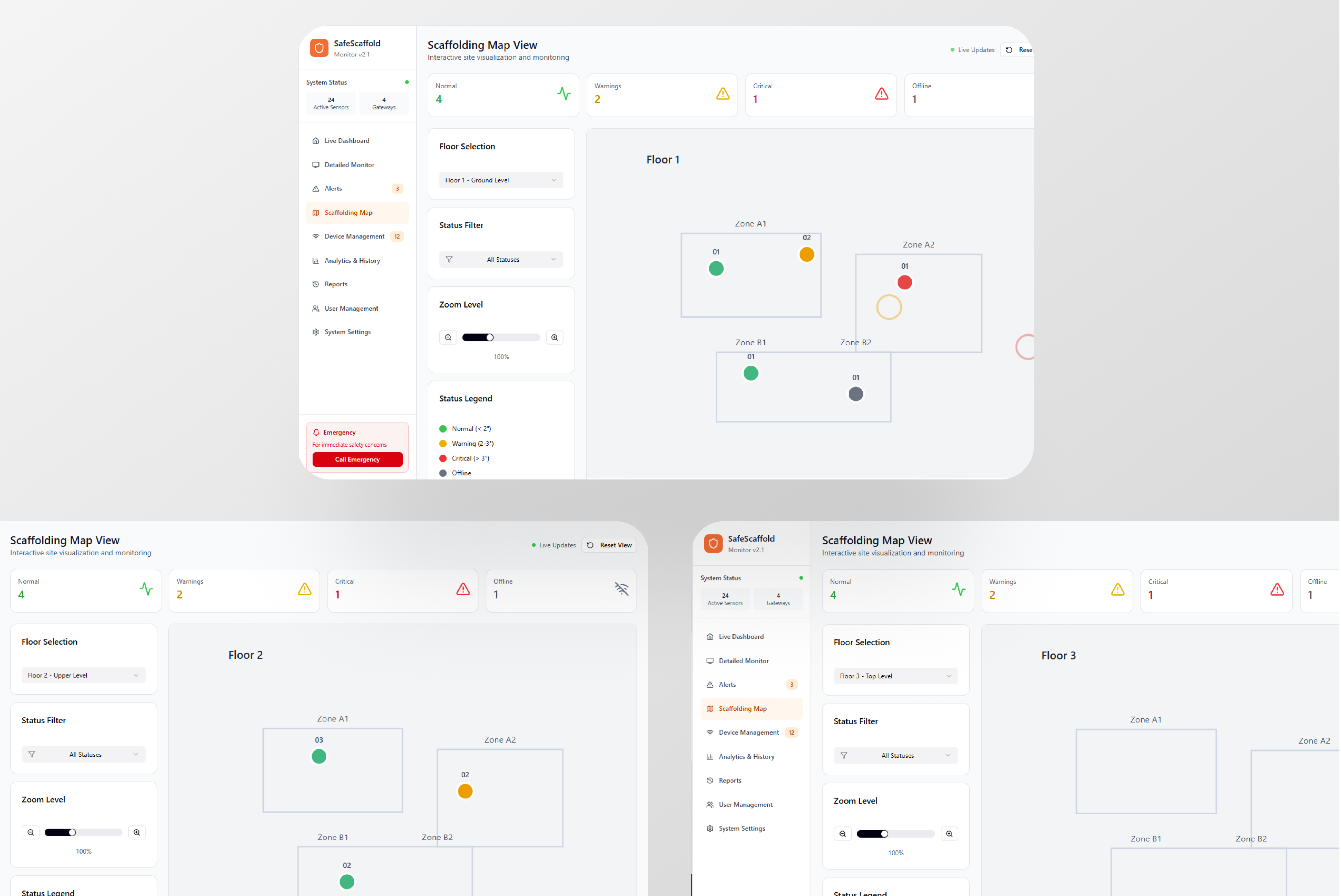The width and height of the screenshot is (1341, 896).
Task: Select green sensor 01 in Zone A1, Floor 1
Action: [716, 268]
